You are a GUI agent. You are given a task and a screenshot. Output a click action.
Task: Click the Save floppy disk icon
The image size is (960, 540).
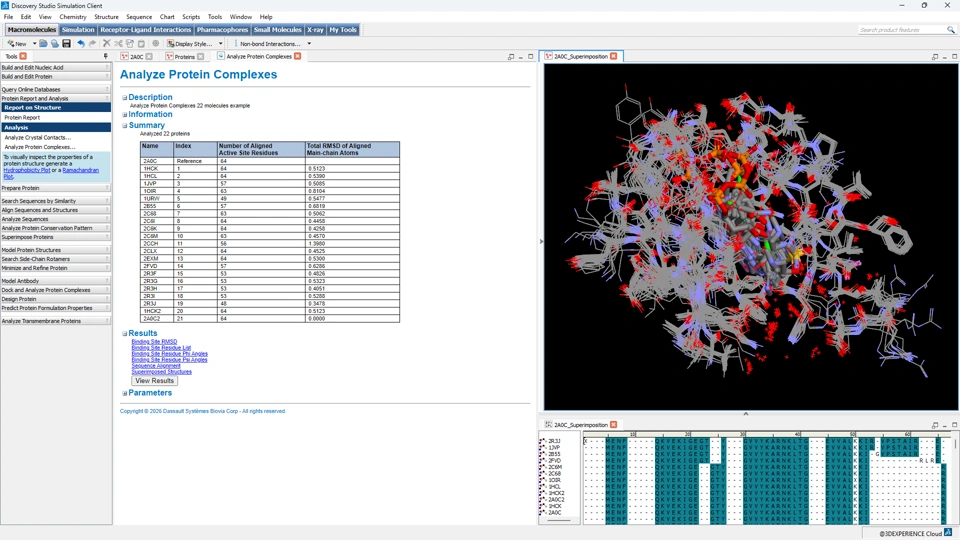coord(66,43)
